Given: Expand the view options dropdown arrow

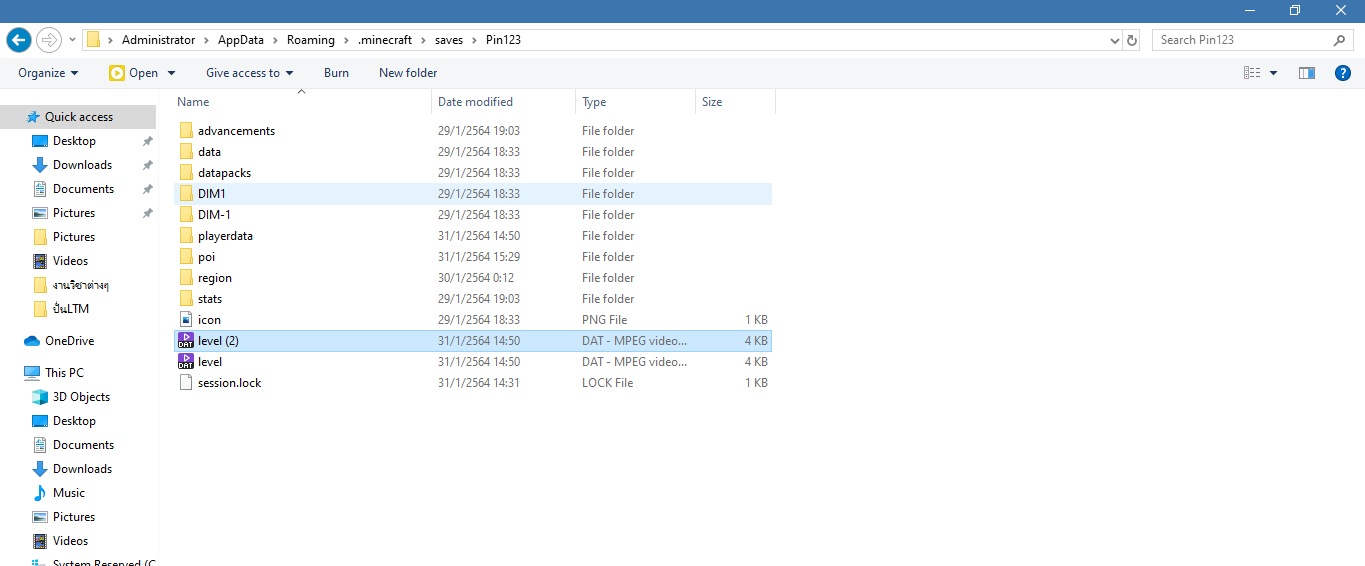Looking at the screenshot, I should coord(1273,73).
